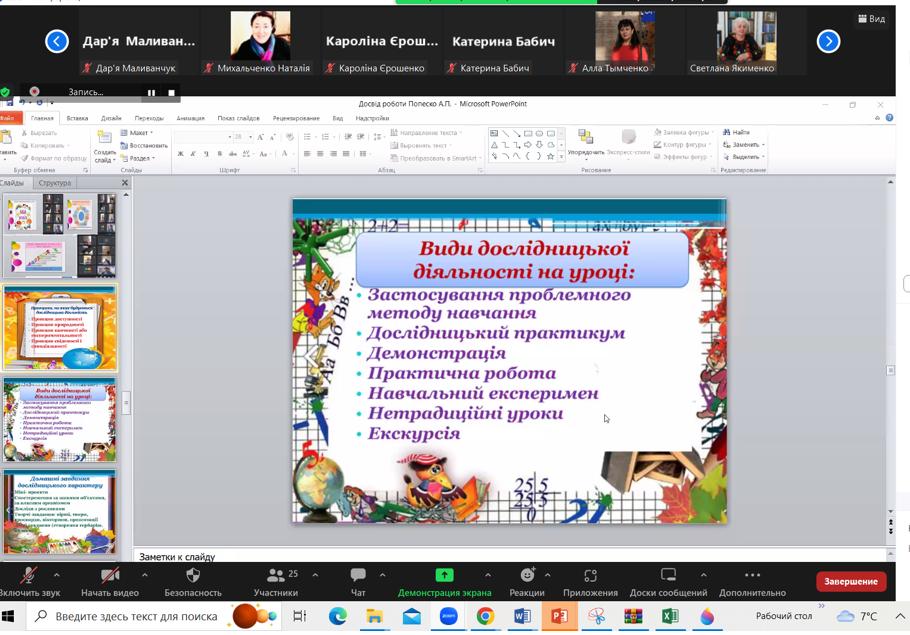Open Google Chrome from the taskbar

pos(485,616)
